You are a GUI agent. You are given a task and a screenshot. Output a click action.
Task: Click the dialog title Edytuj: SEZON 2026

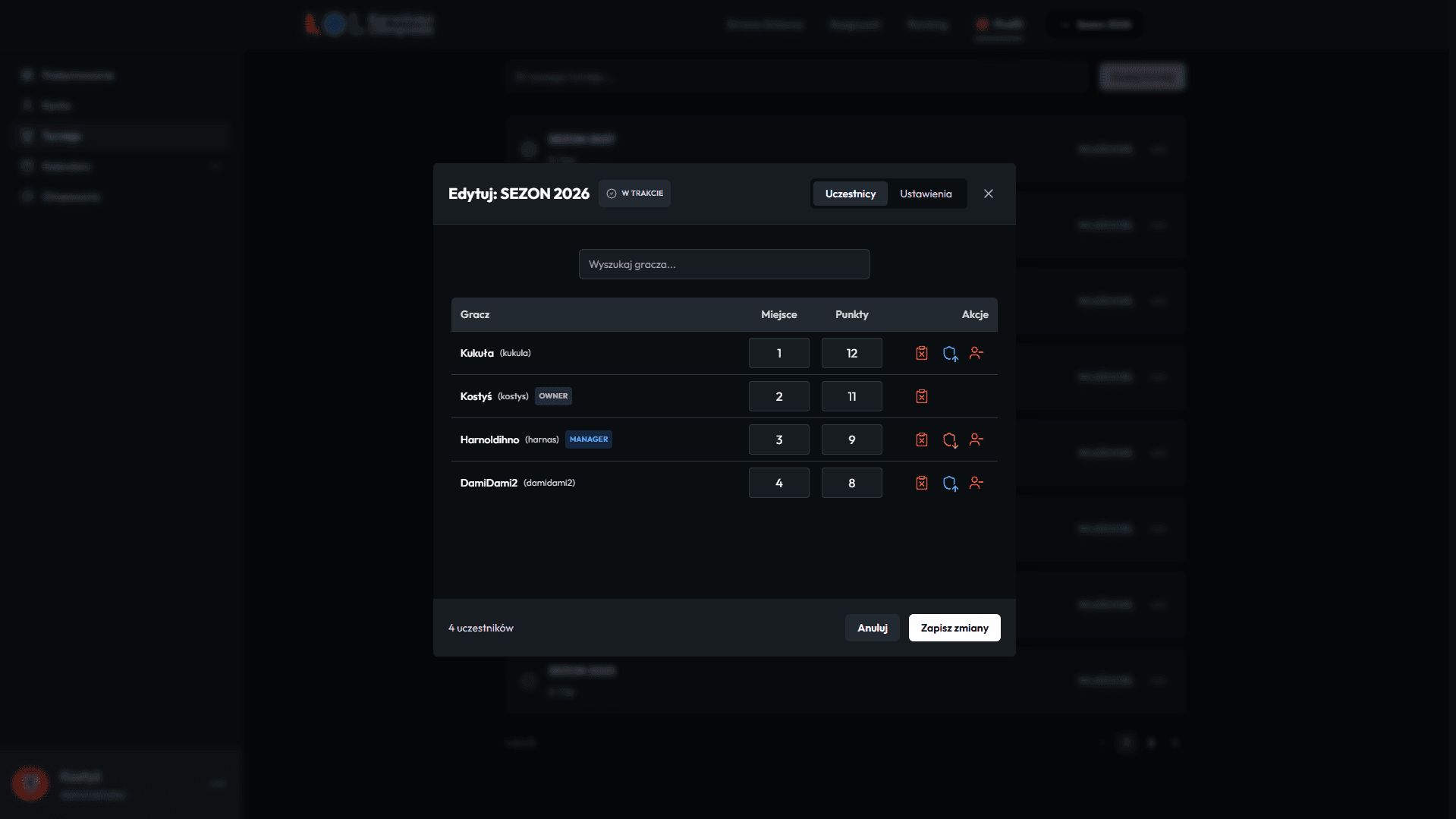[x=519, y=194]
